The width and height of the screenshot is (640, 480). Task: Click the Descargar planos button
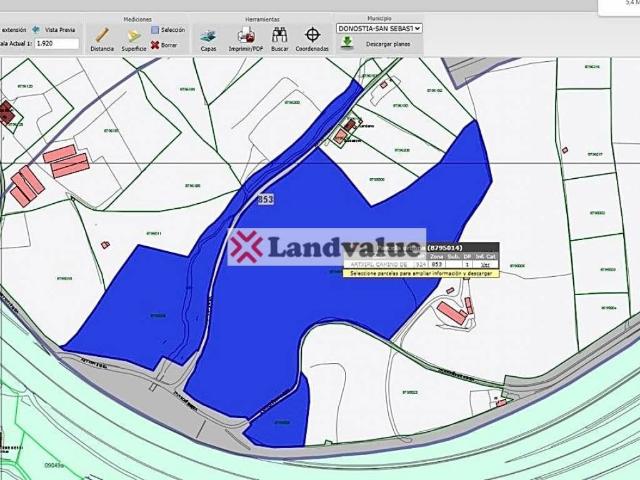(x=388, y=44)
